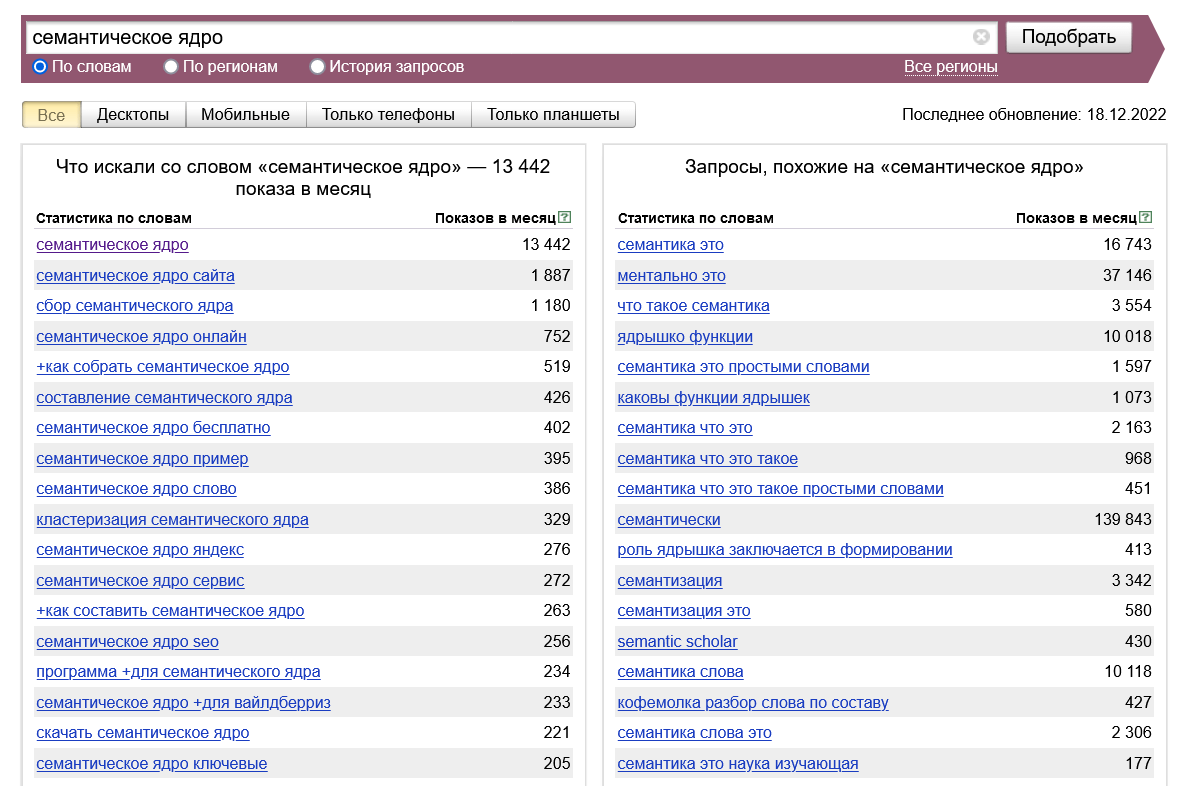The width and height of the screenshot is (1186, 786).
Task: Open the 'Все регионы' region selector
Action: [x=950, y=67]
